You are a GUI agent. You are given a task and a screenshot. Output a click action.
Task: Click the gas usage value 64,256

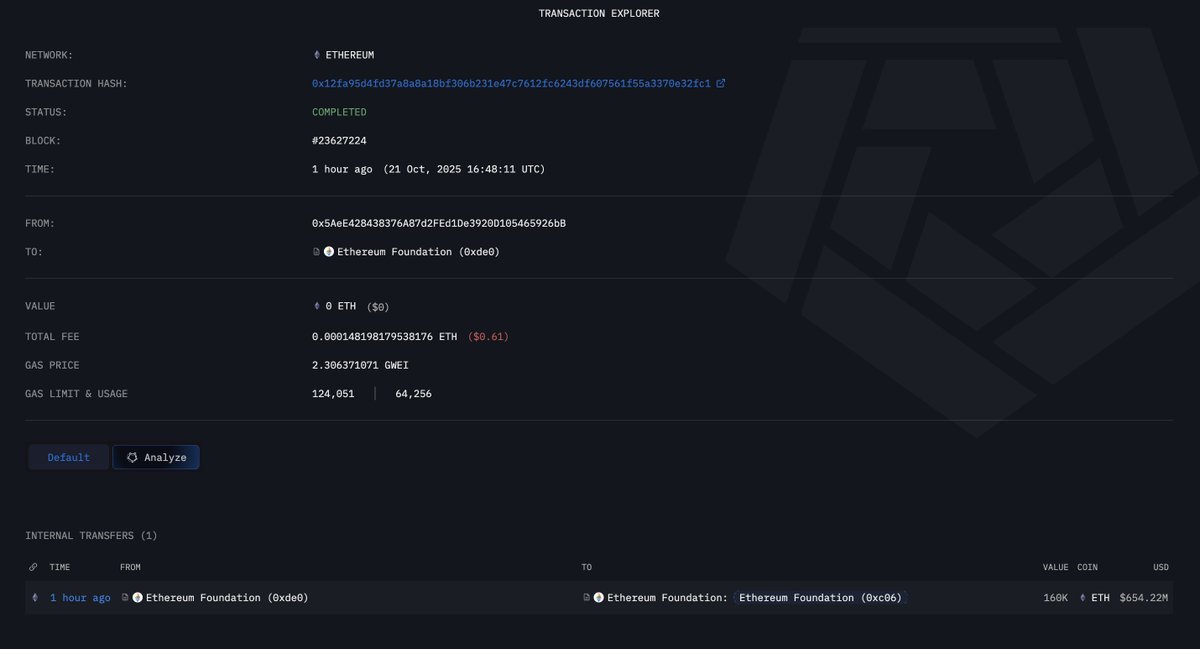tap(413, 394)
